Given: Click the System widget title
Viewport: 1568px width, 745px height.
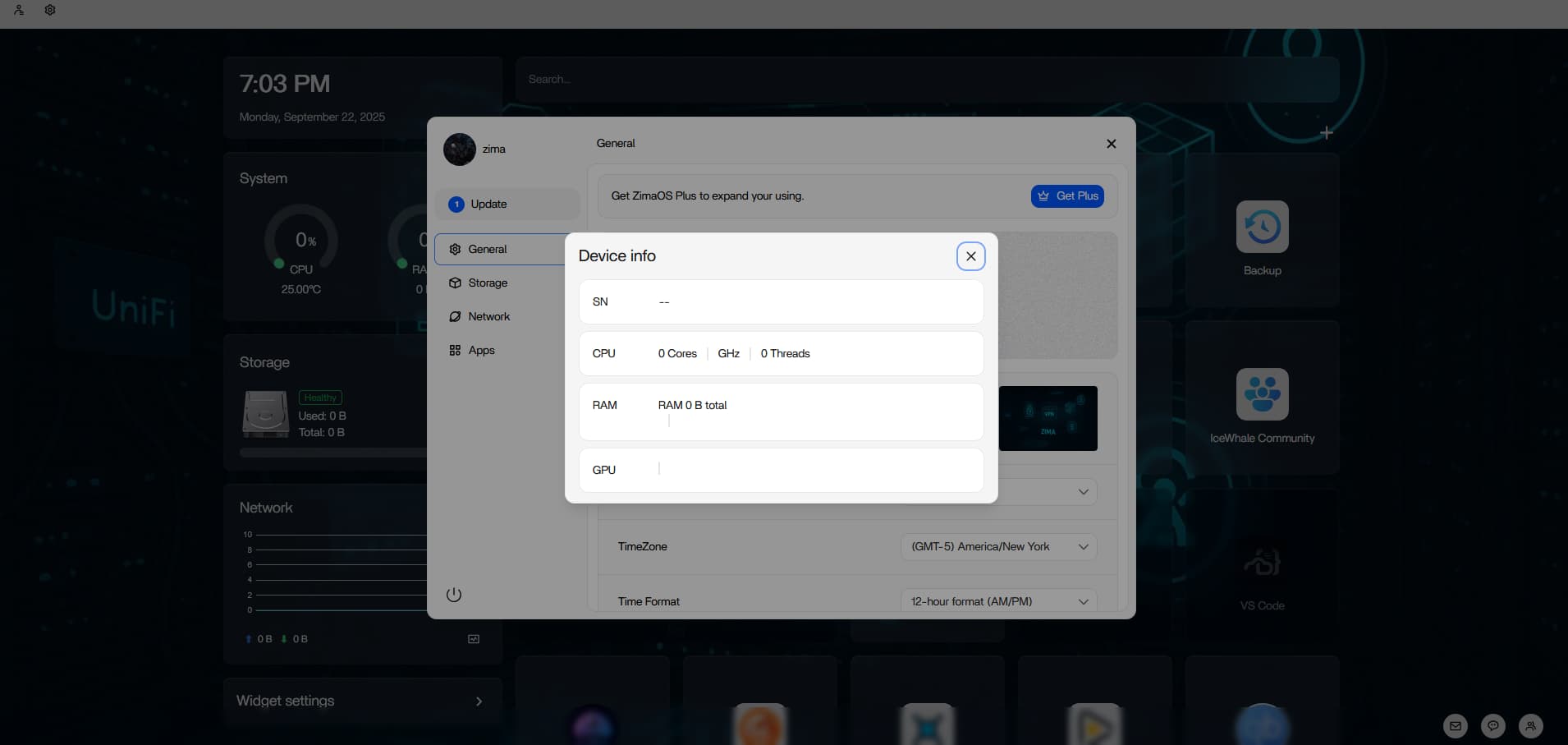Looking at the screenshot, I should (264, 179).
